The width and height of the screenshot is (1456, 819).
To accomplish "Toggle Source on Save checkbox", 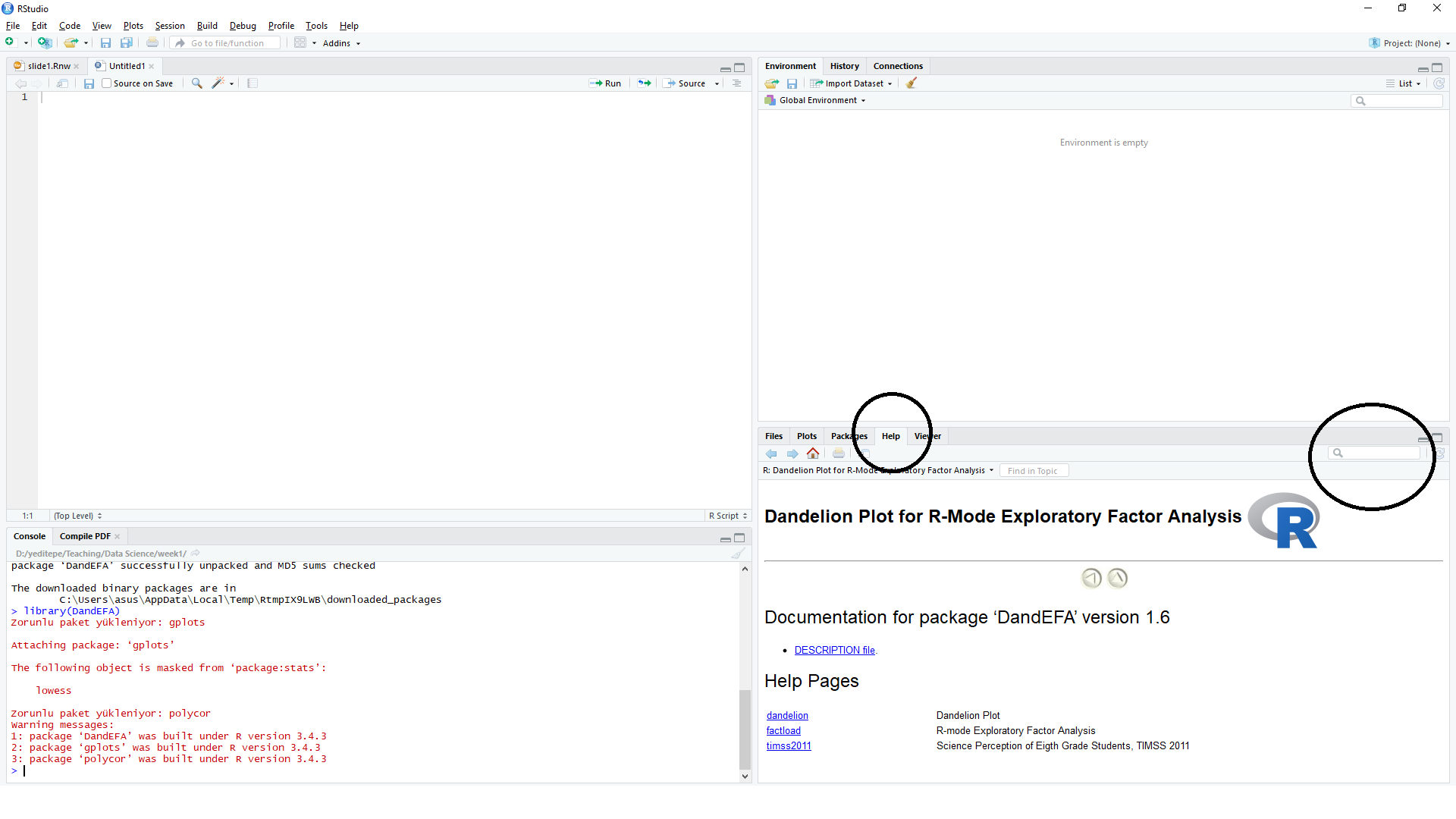I will click(x=107, y=83).
